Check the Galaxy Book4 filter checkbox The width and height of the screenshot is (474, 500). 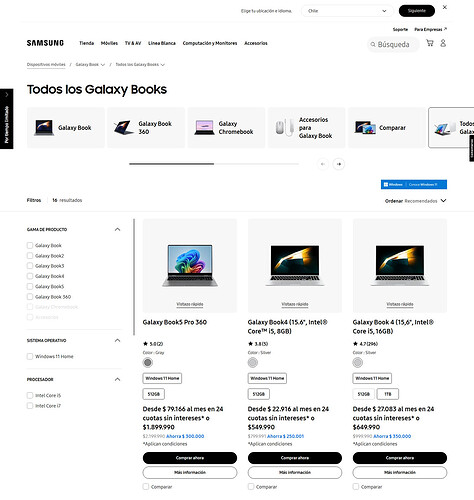click(x=30, y=276)
